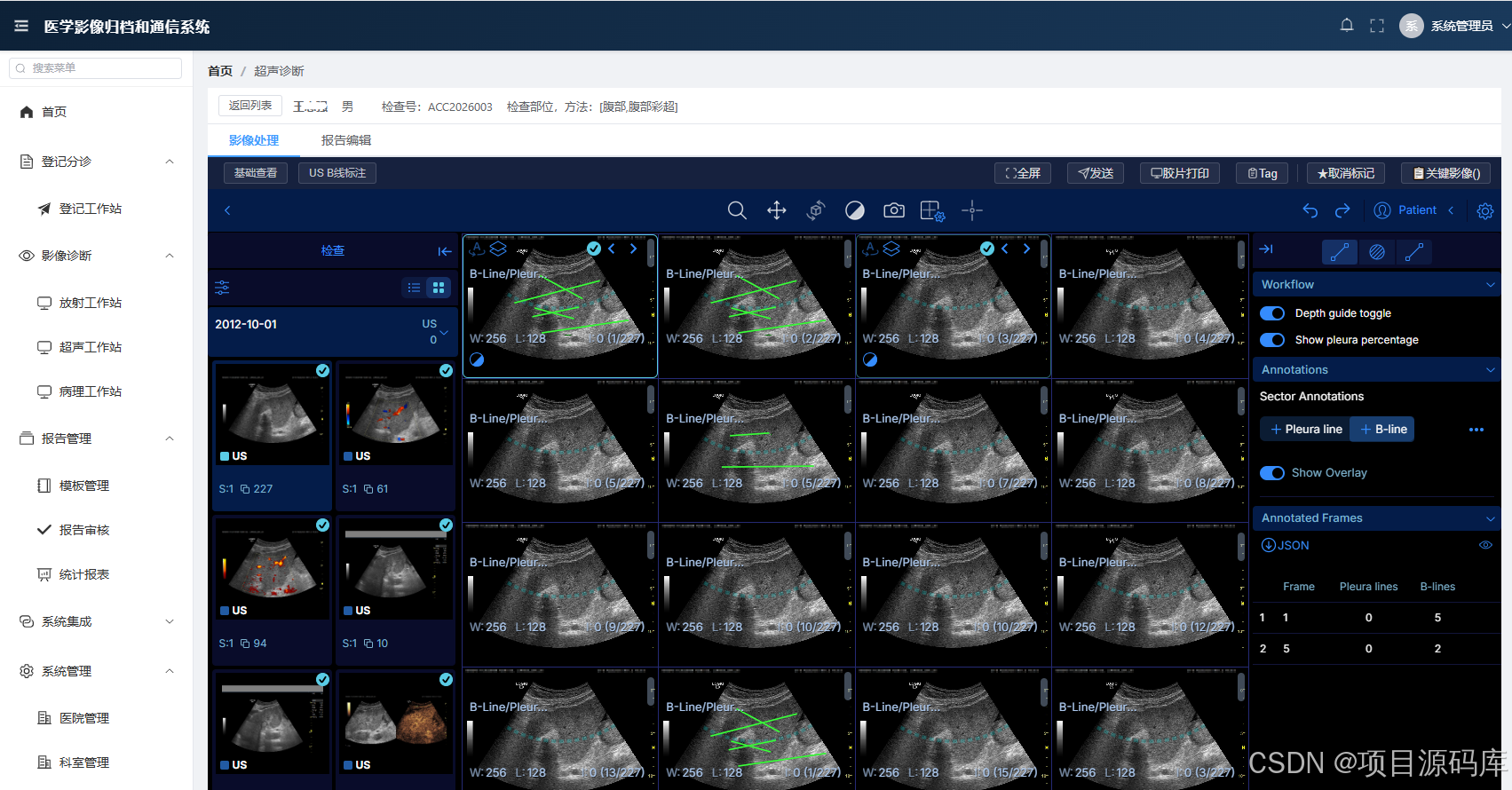The image size is (1512, 790).
Task: Open the grid layout settings tool
Action: pos(933,210)
